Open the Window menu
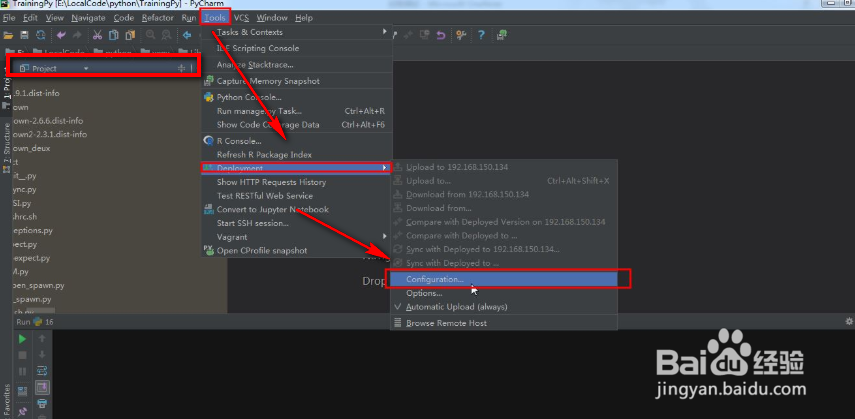855x419 pixels. [272, 18]
